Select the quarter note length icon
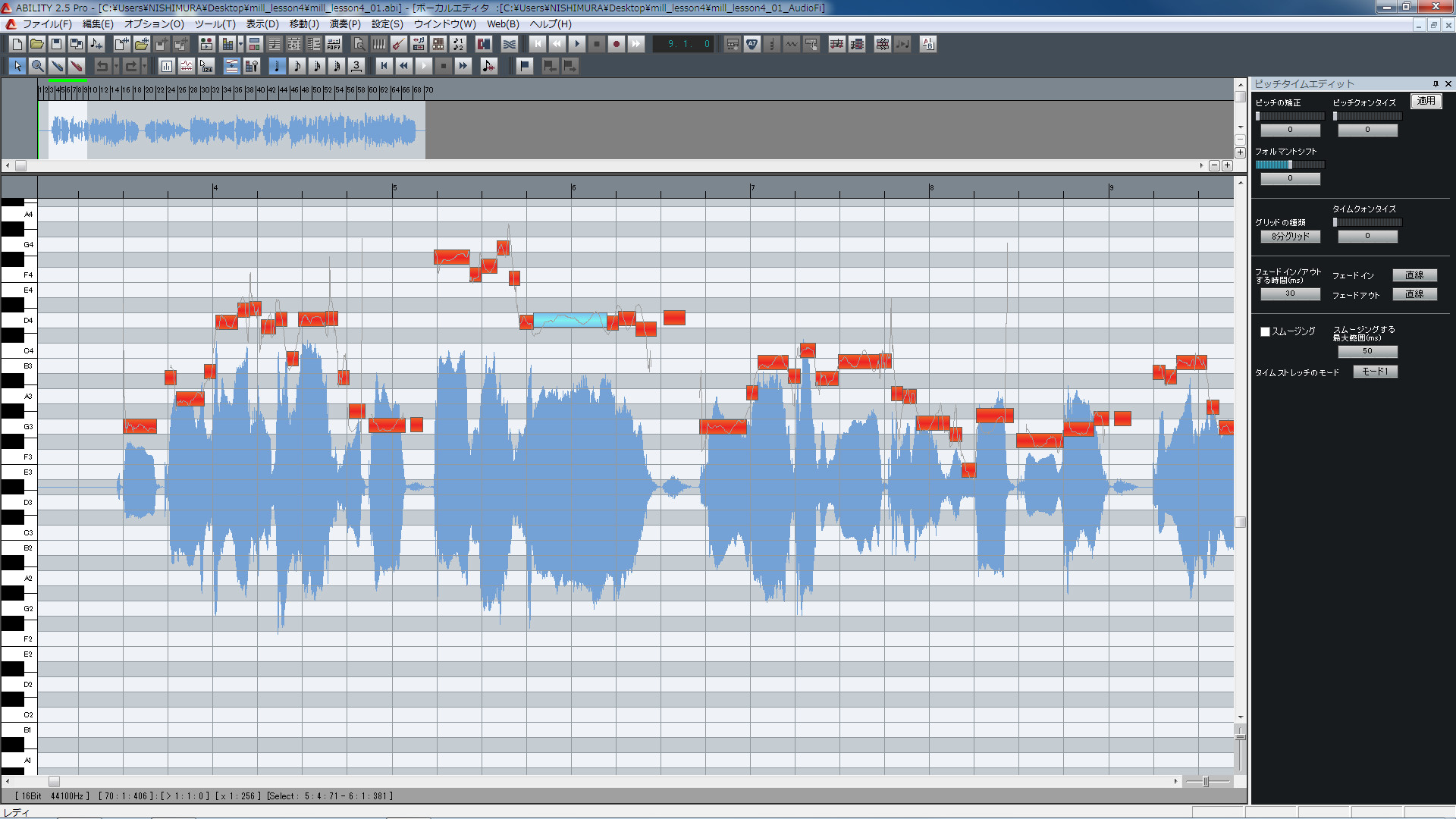This screenshot has width=1456, height=819. [x=277, y=66]
